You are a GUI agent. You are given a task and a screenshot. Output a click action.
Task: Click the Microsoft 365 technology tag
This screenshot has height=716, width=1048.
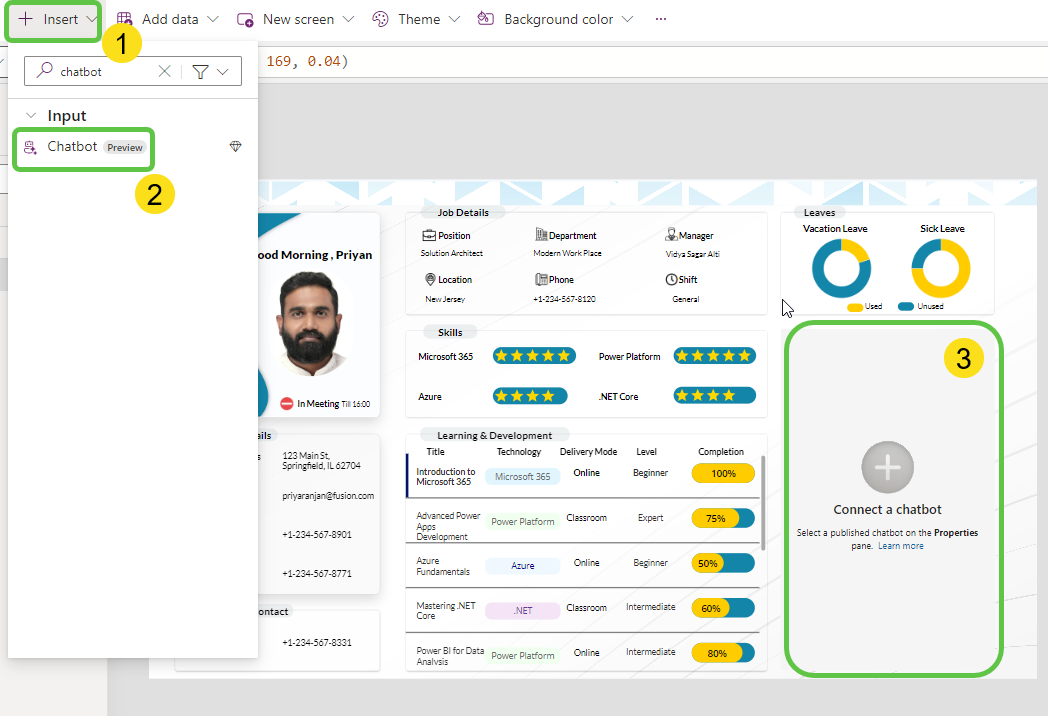(522, 477)
